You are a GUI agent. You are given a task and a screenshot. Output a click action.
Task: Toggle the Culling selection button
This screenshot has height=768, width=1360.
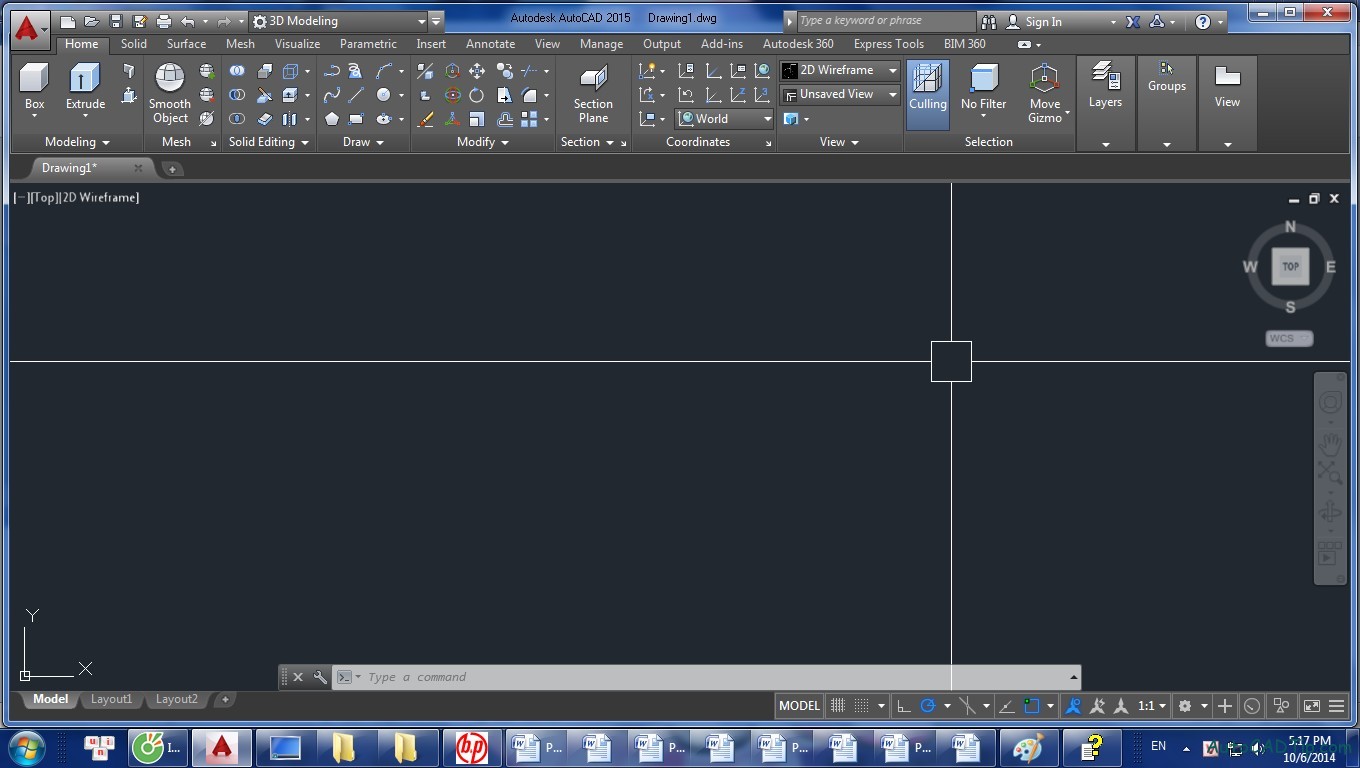pyautogui.click(x=927, y=93)
